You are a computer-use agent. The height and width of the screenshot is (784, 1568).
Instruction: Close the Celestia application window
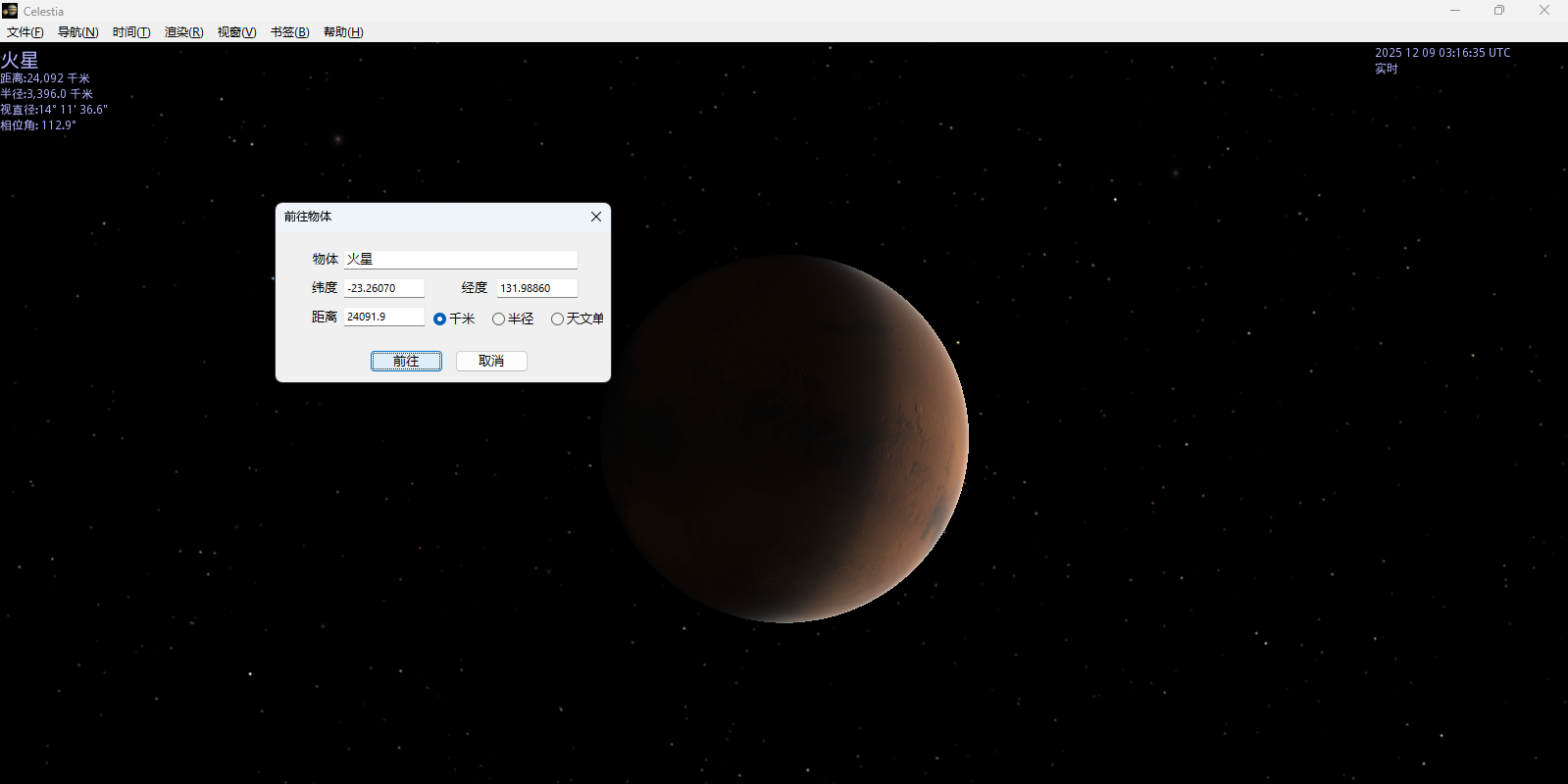[1543, 11]
